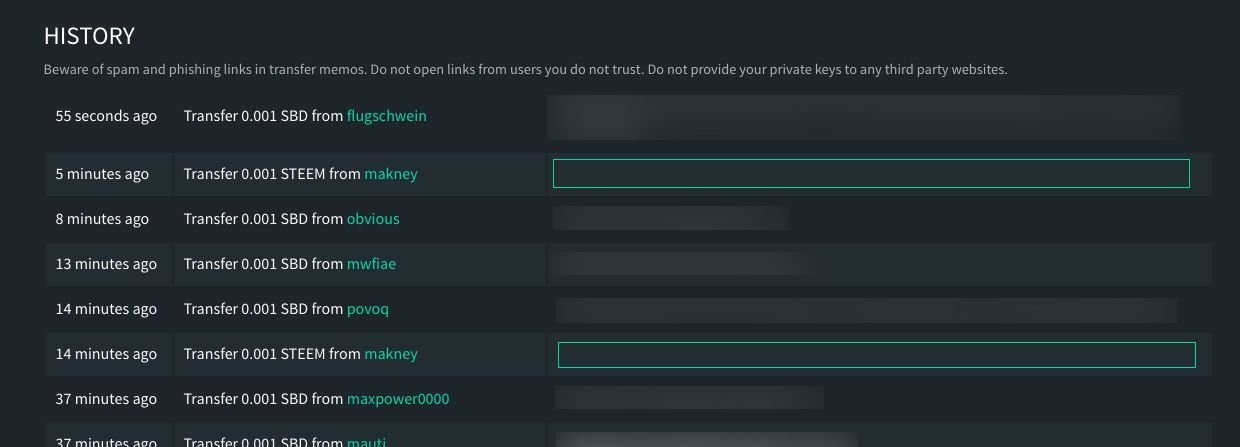Select outlined memo box in 5 minutes ago row
Screen dimensions: 1240x447
point(871,173)
